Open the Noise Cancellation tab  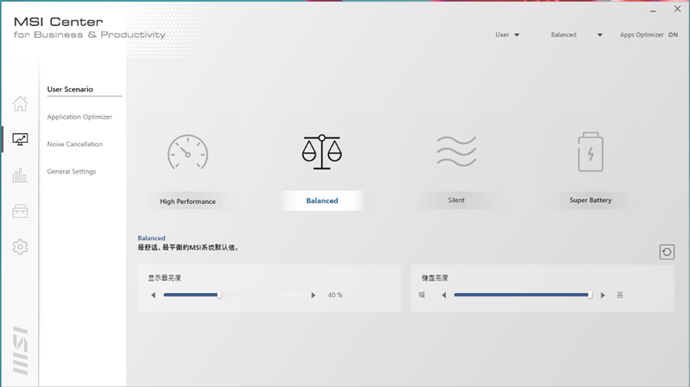tap(75, 144)
